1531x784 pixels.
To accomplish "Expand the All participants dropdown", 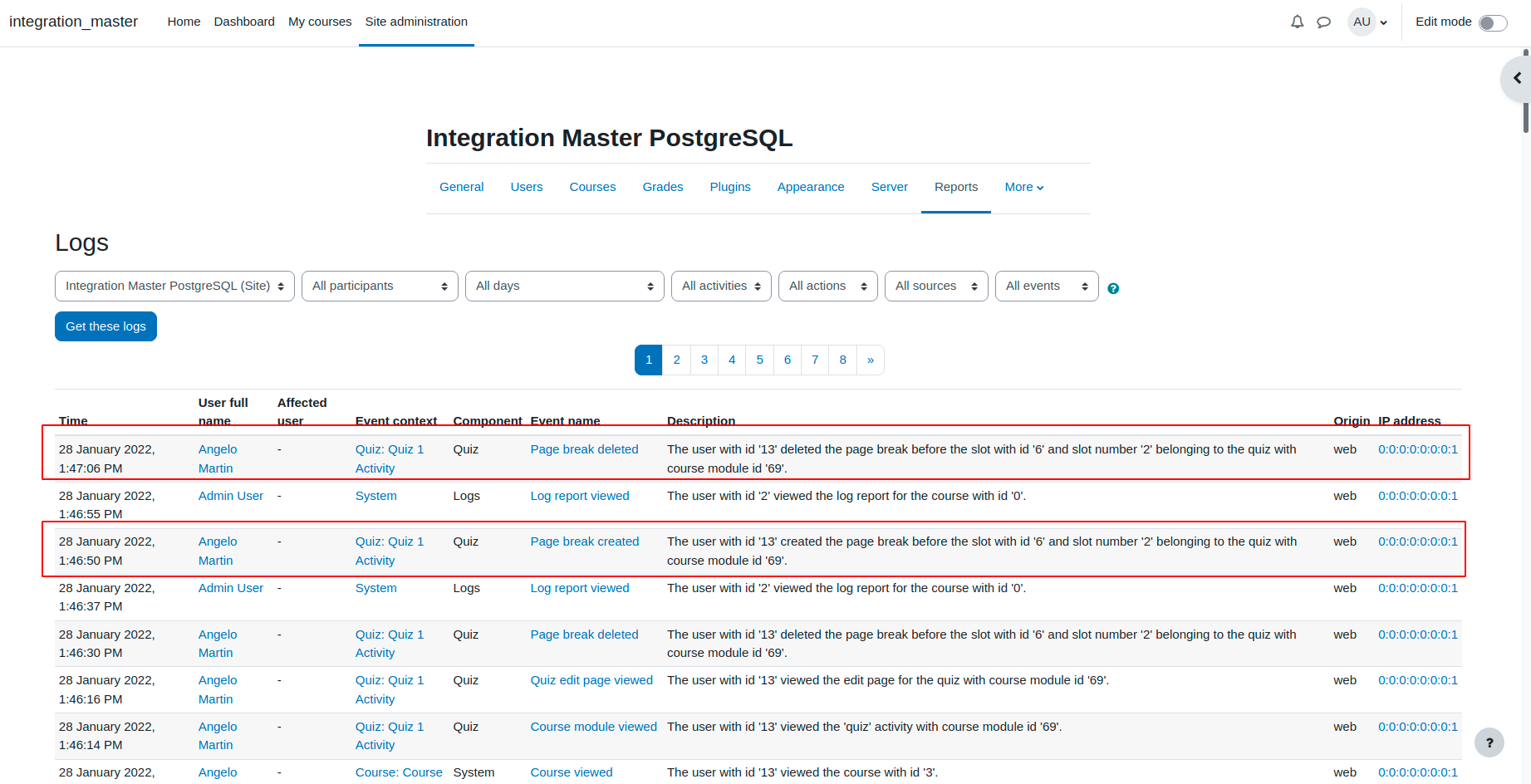I will [380, 286].
